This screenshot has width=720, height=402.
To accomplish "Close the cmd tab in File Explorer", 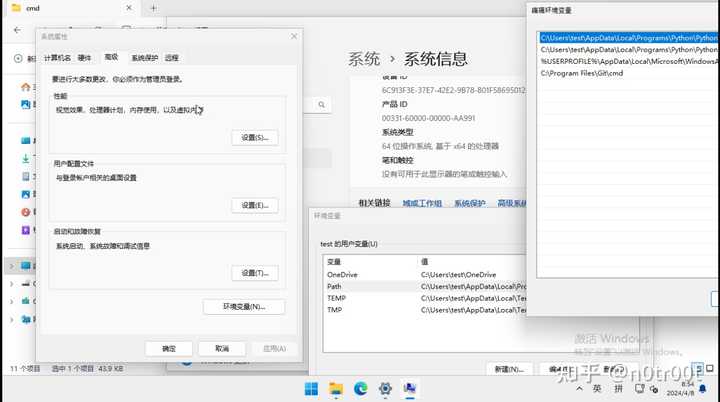I will tap(129, 8).
